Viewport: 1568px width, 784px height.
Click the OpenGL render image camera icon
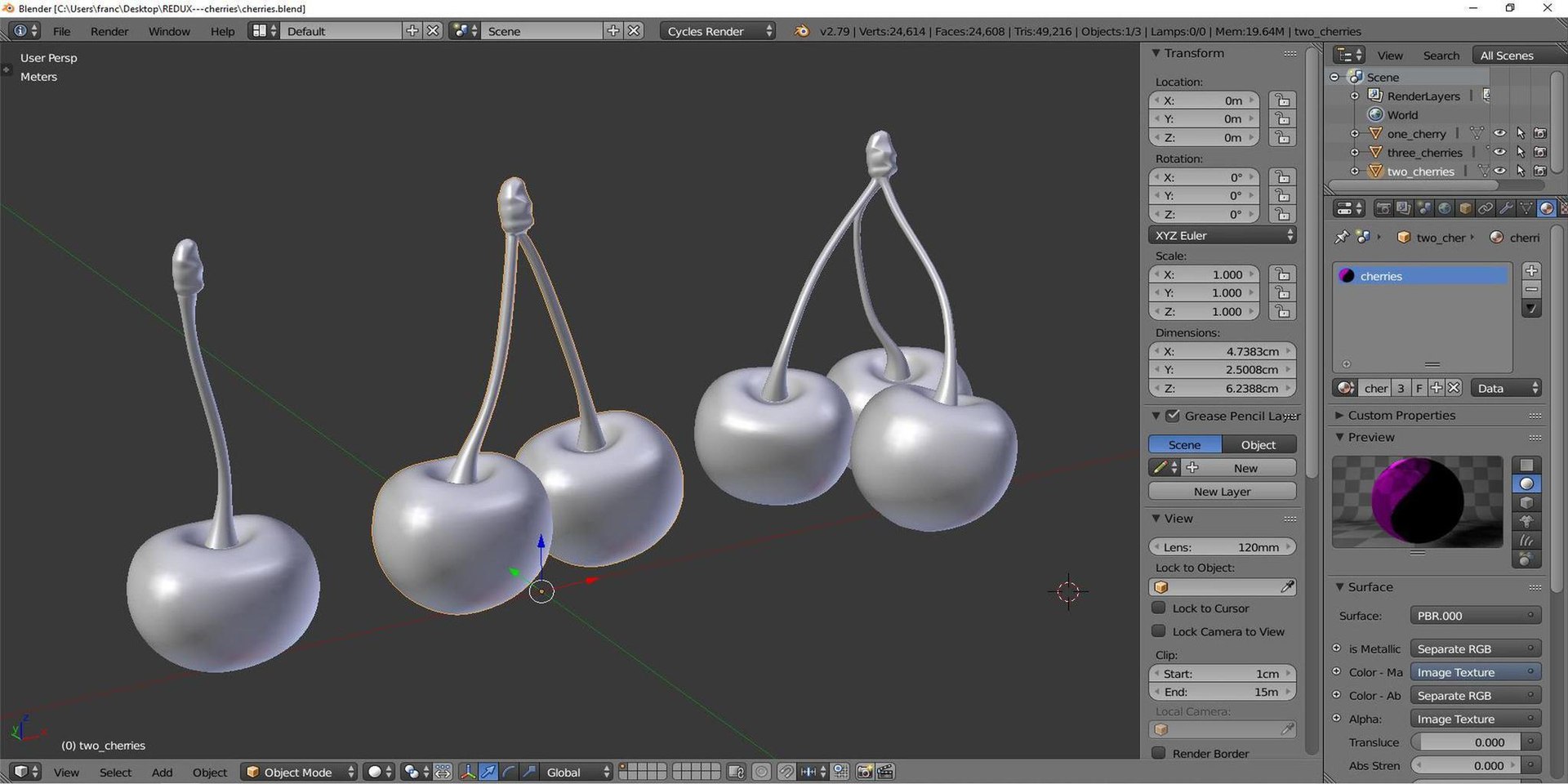tap(864, 772)
